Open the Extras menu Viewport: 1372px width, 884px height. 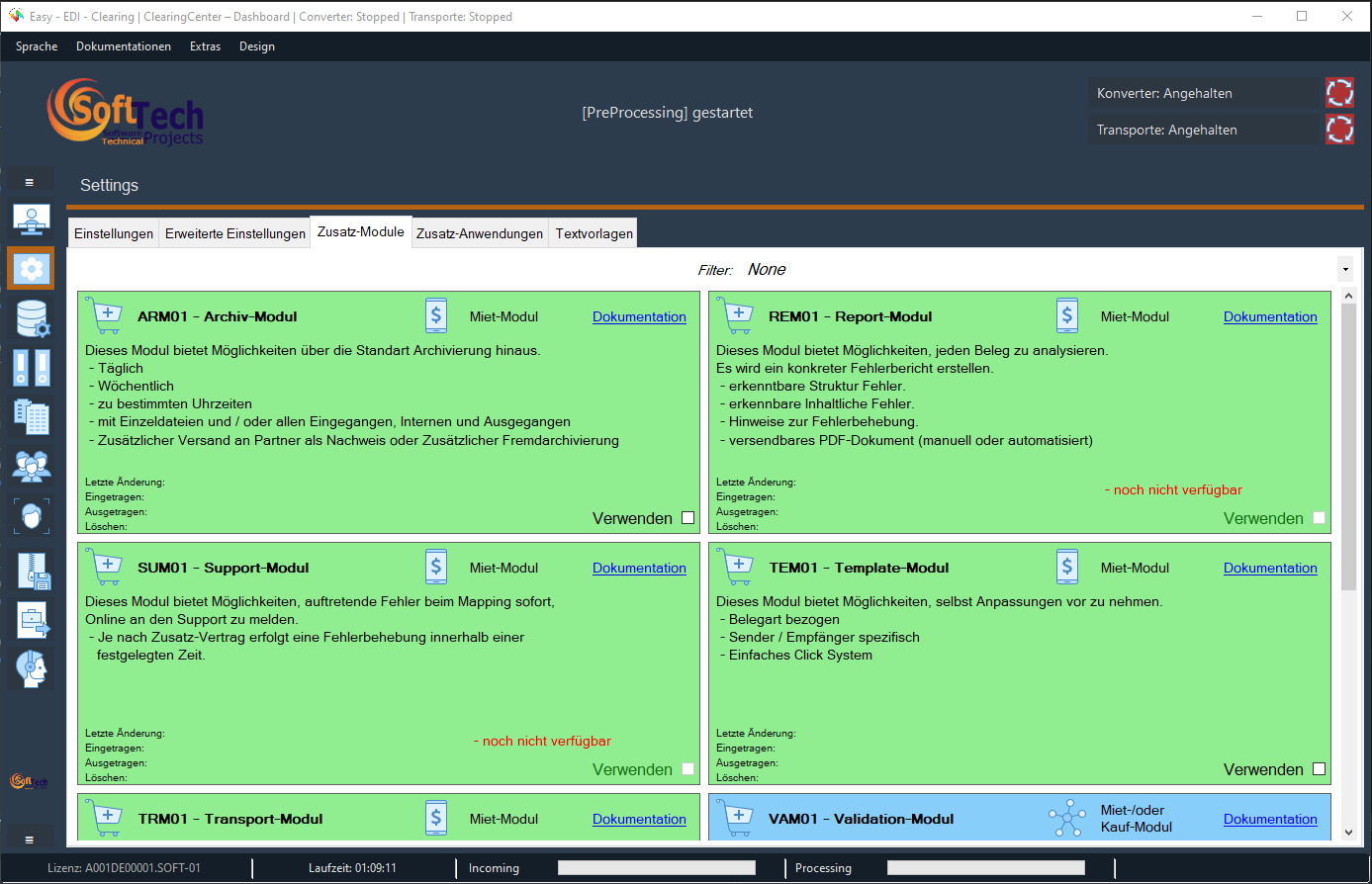206,46
